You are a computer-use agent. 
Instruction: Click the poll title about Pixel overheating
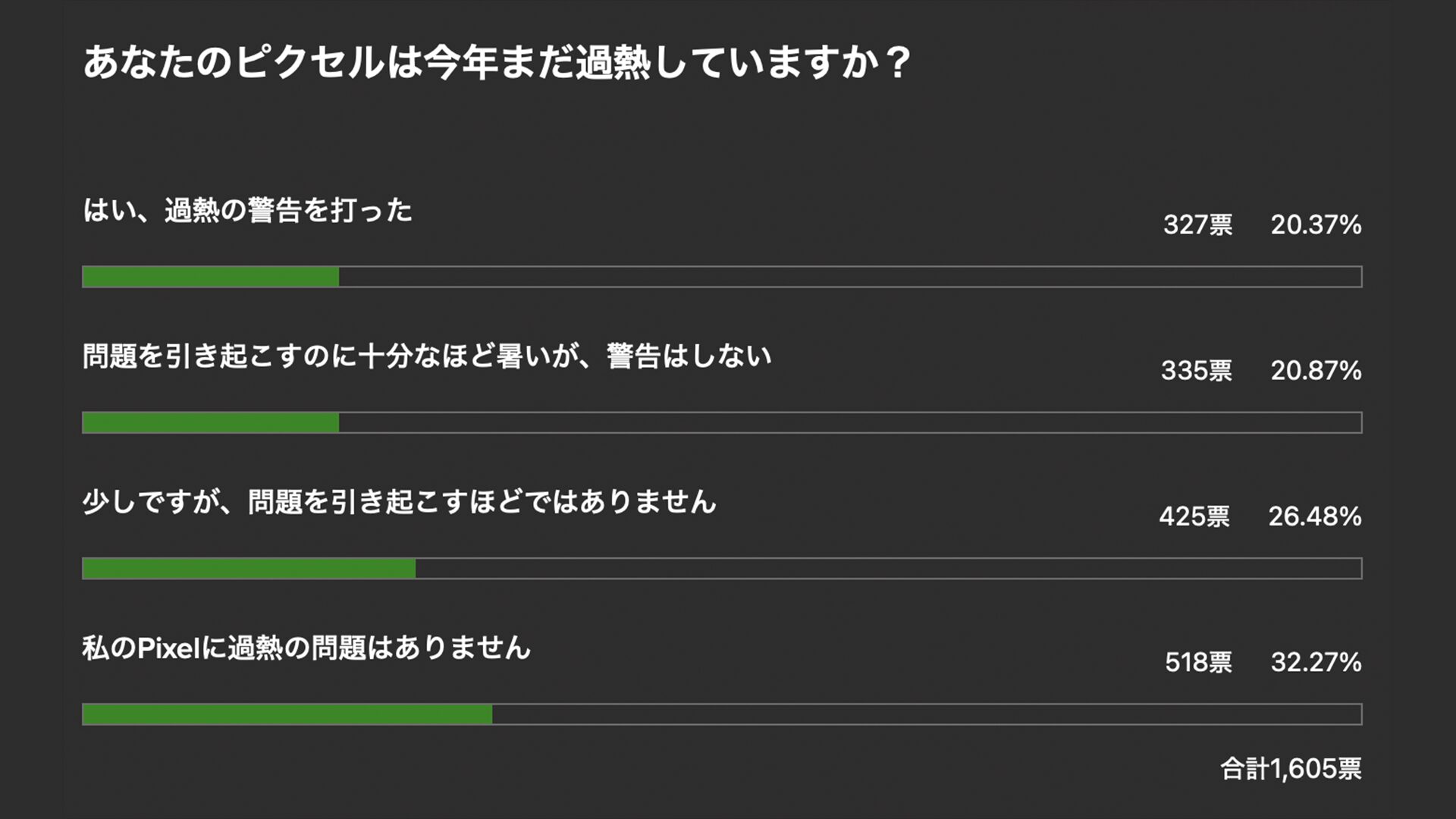click(497, 62)
